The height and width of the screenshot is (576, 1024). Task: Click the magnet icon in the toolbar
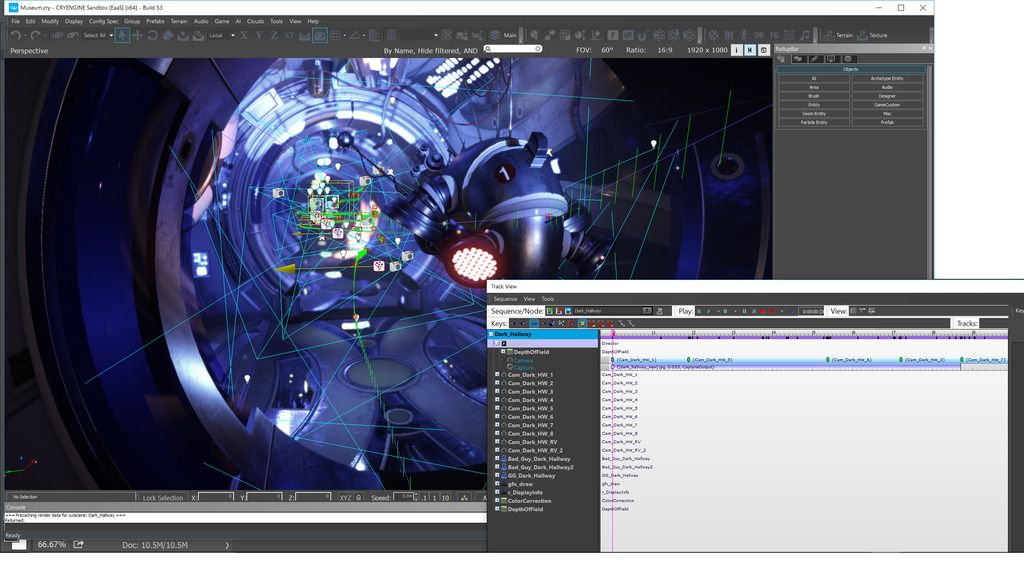(642, 35)
